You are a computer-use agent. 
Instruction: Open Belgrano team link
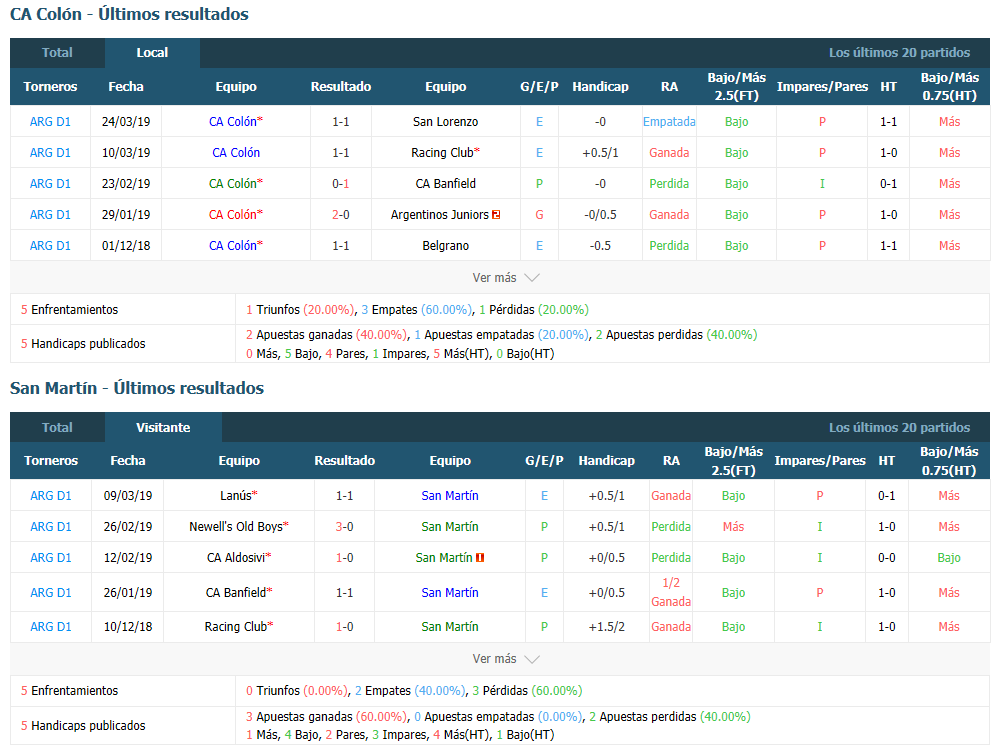(446, 246)
